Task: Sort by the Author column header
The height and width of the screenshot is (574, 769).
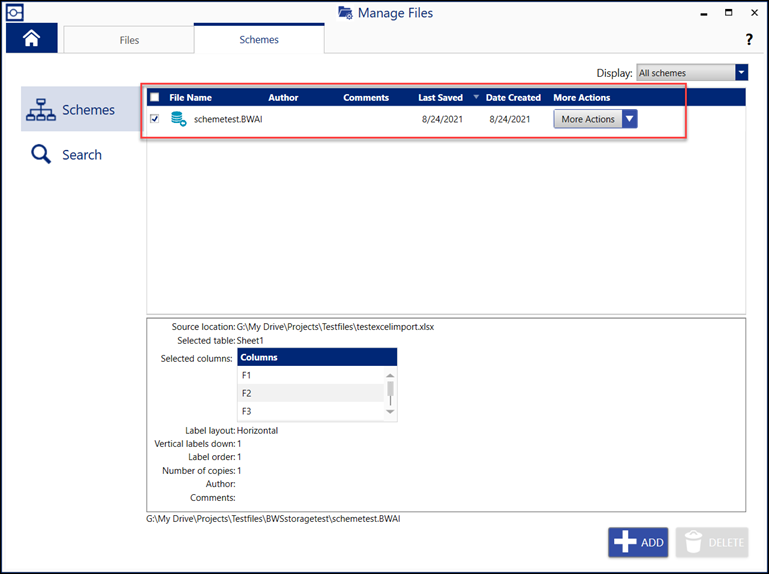Action: point(283,97)
